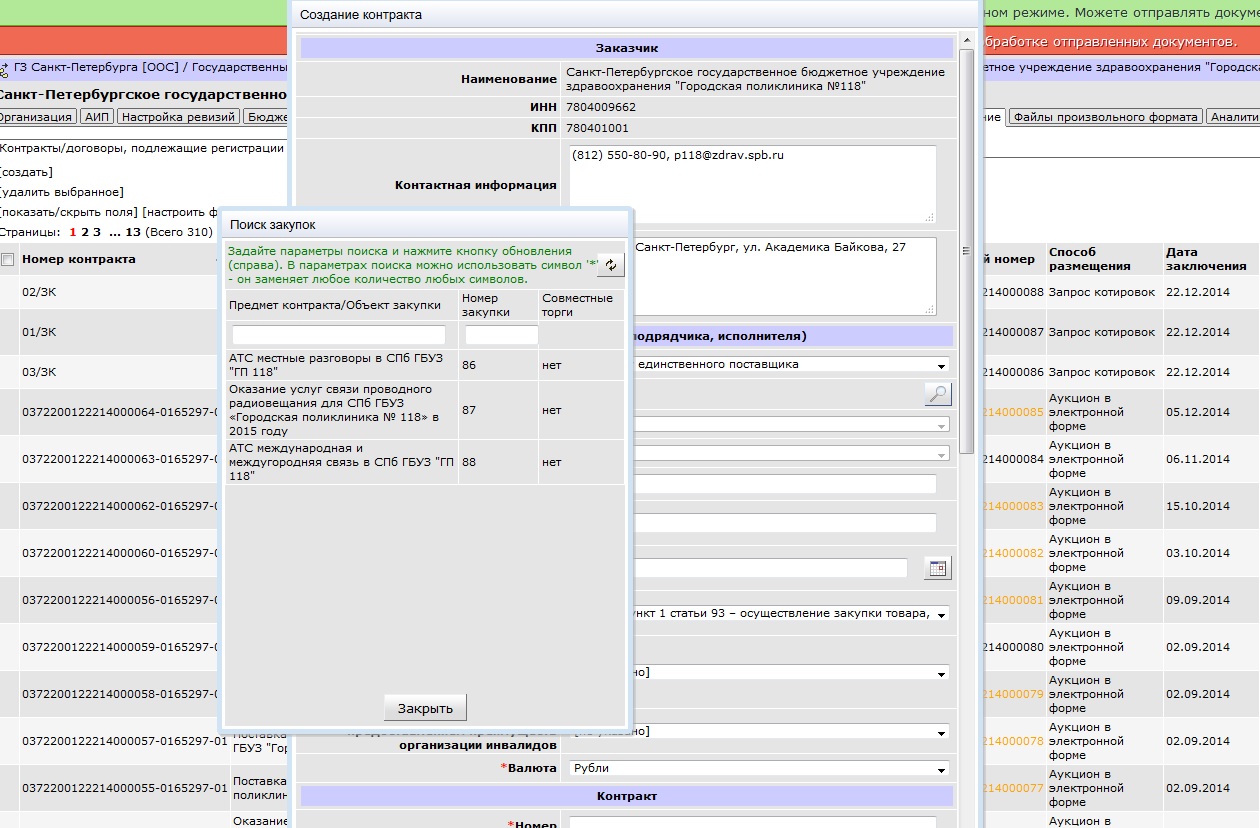Click the orange number link ending 214000081

point(1014,600)
